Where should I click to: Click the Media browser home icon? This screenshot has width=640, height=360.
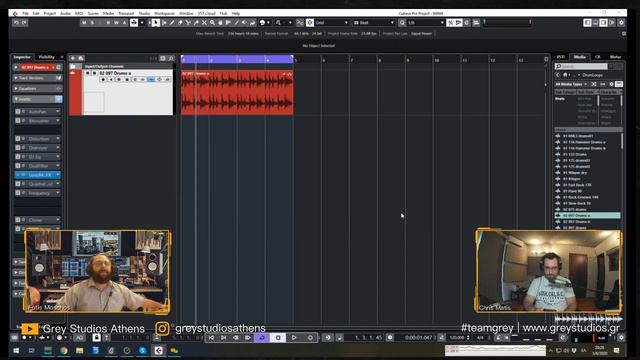coord(565,75)
